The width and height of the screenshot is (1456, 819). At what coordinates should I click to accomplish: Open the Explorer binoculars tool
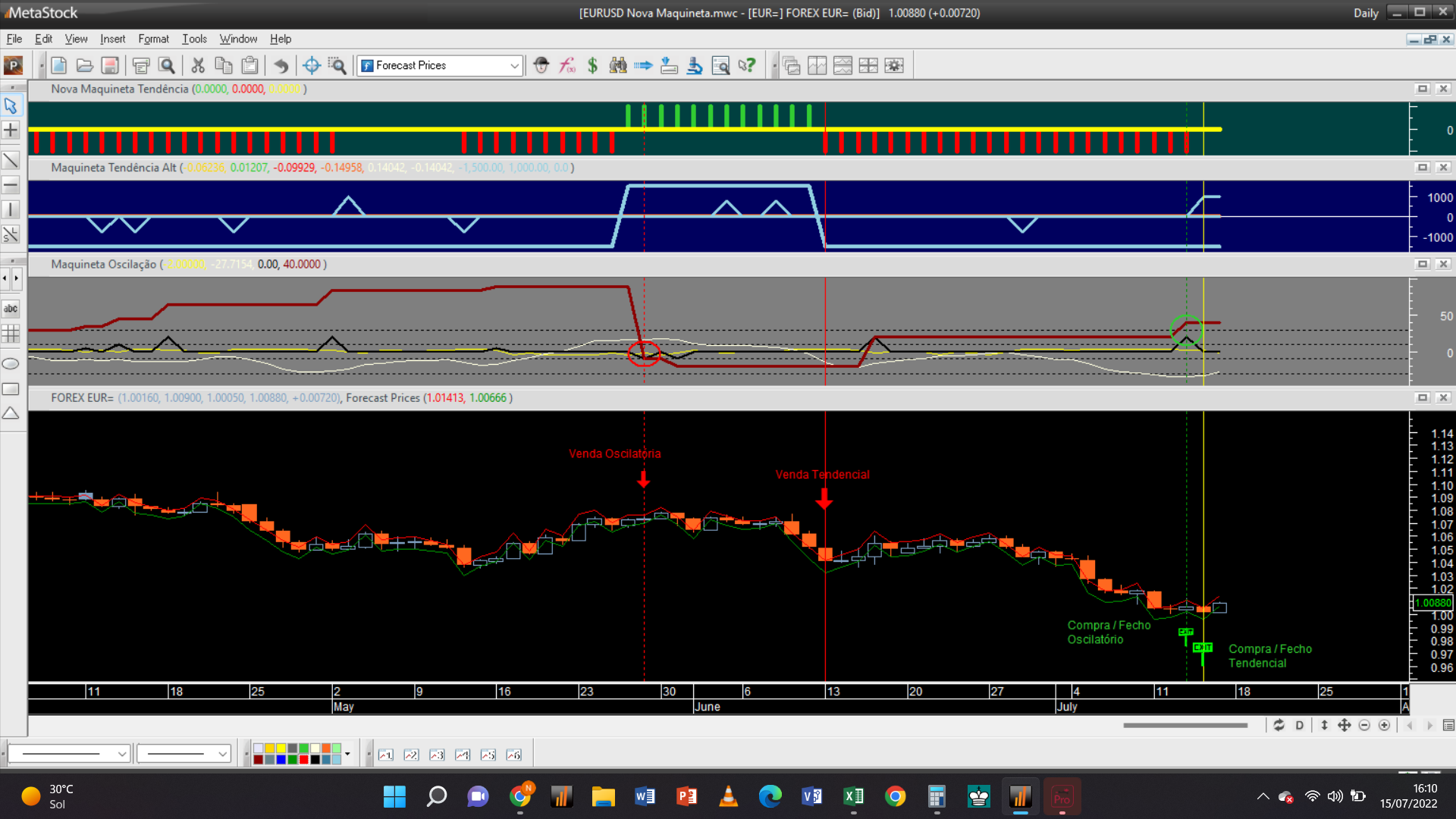pyautogui.click(x=618, y=65)
